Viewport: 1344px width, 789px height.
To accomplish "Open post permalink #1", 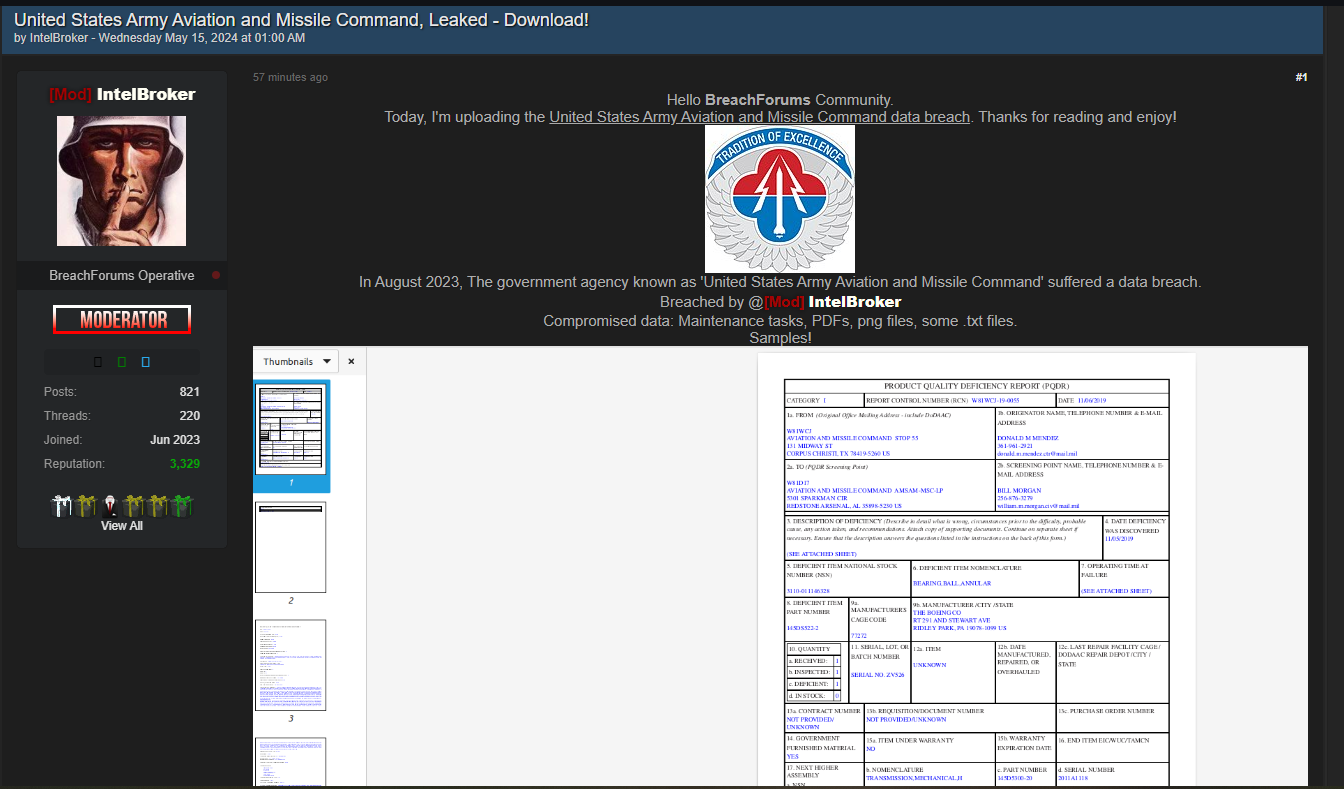I will pyautogui.click(x=1301, y=77).
